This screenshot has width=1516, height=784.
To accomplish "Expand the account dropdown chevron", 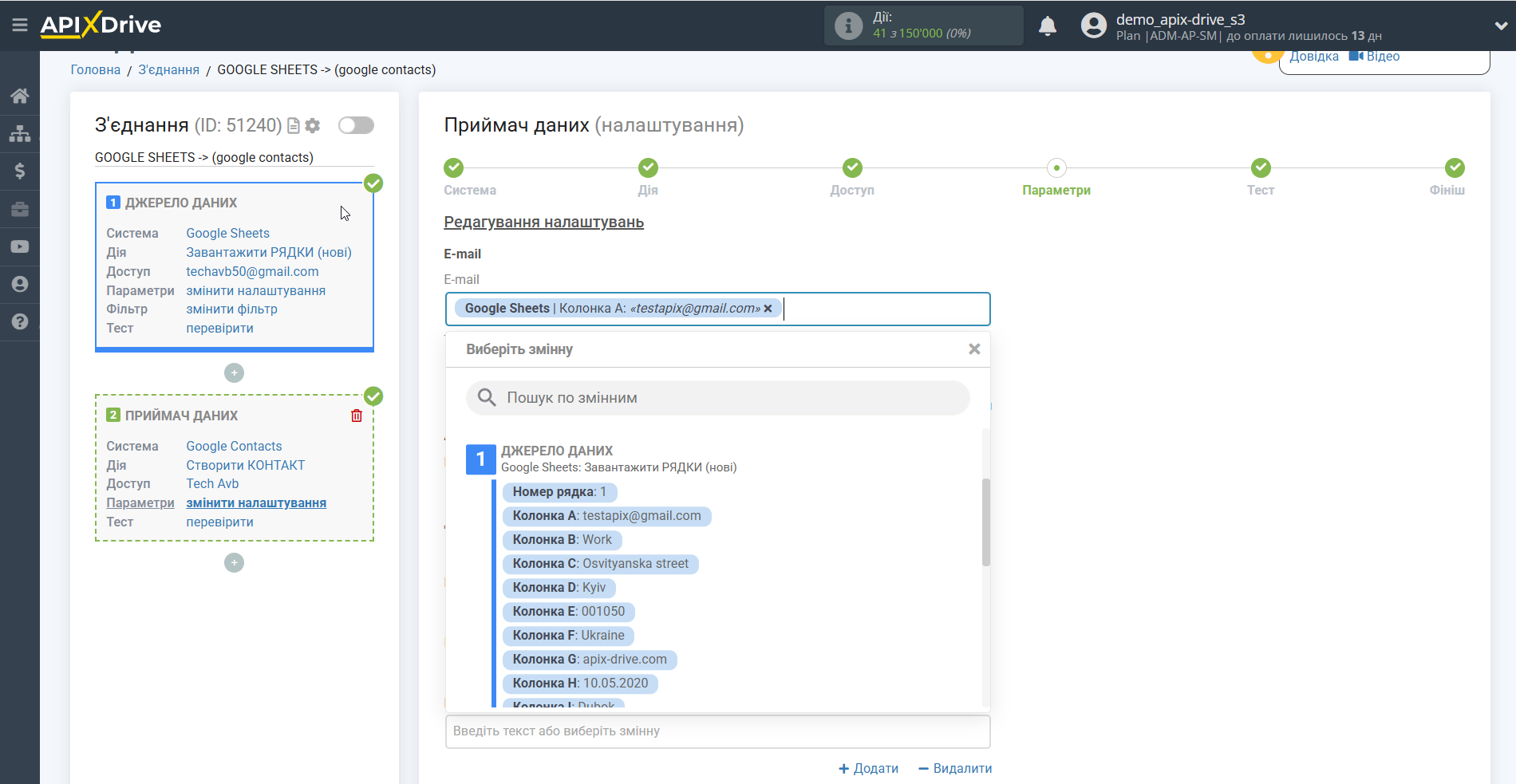I will [x=1500, y=26].
